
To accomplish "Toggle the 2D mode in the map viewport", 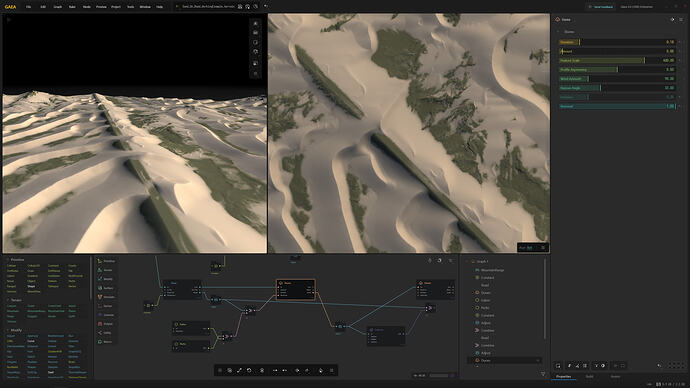I will tap(529, 248).
